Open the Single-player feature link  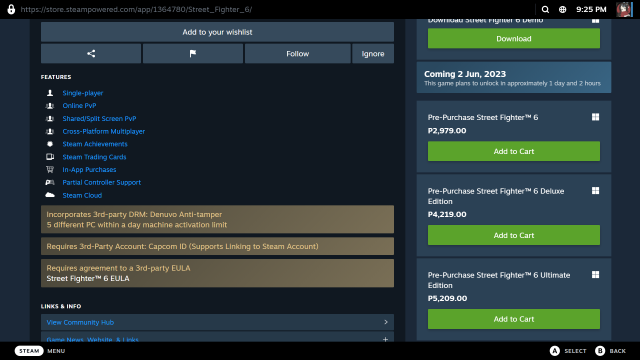pyautogui.click(x=82, y=93)
